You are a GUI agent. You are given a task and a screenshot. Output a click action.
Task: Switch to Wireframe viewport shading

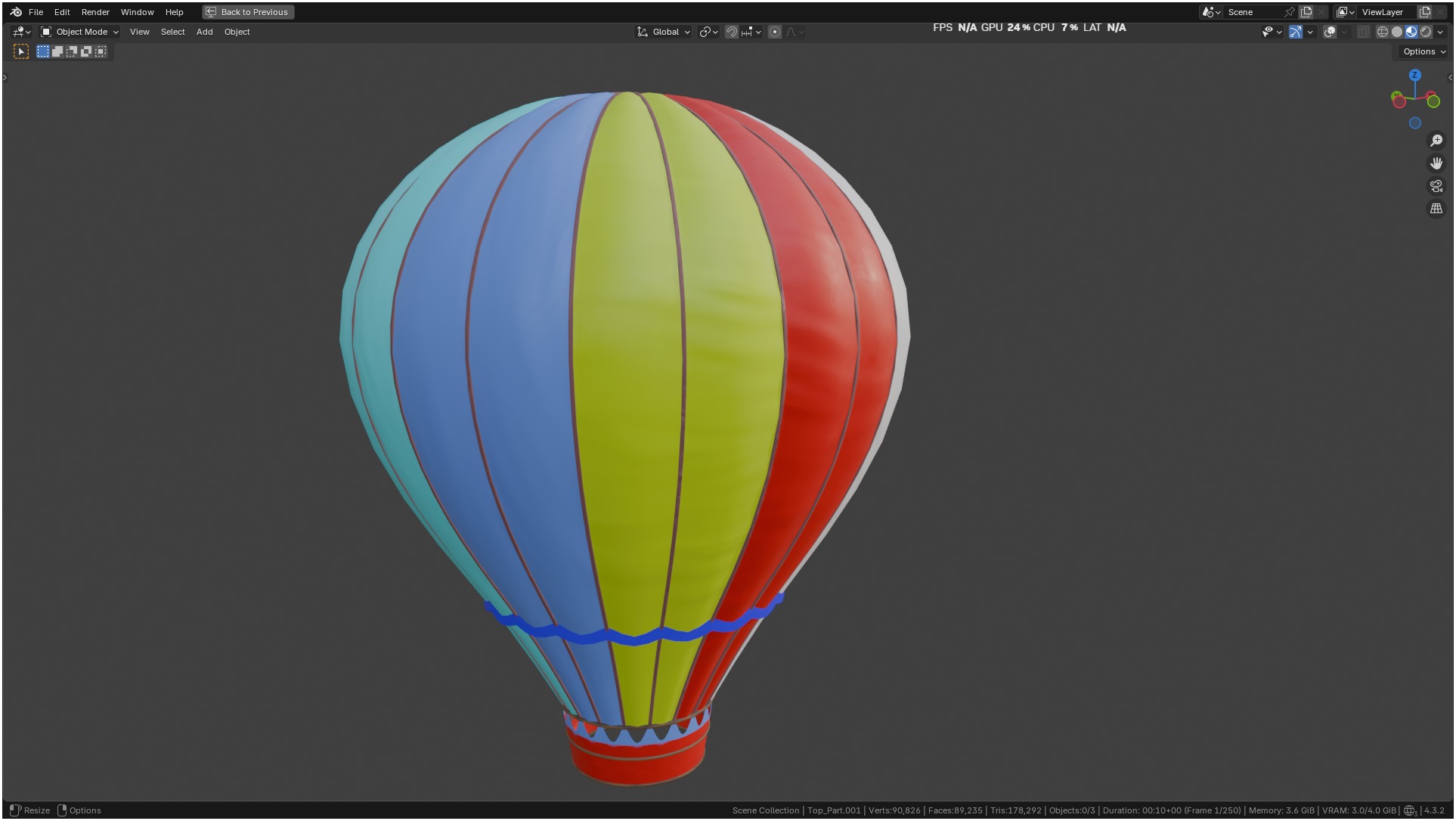tap(1383, 32)
